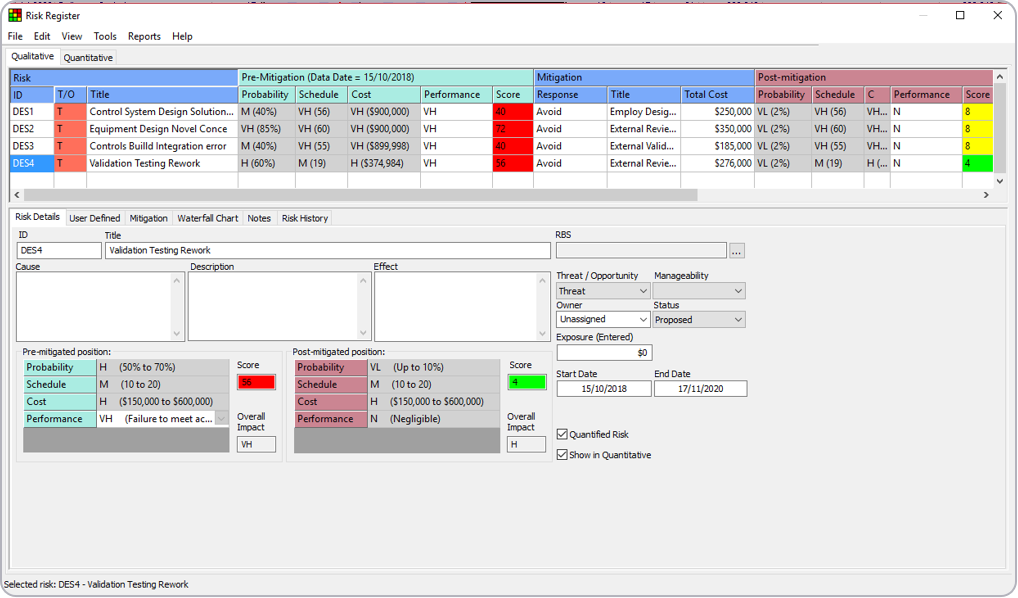Toggle Show in Quantitative checkbox

pos(562,455)
